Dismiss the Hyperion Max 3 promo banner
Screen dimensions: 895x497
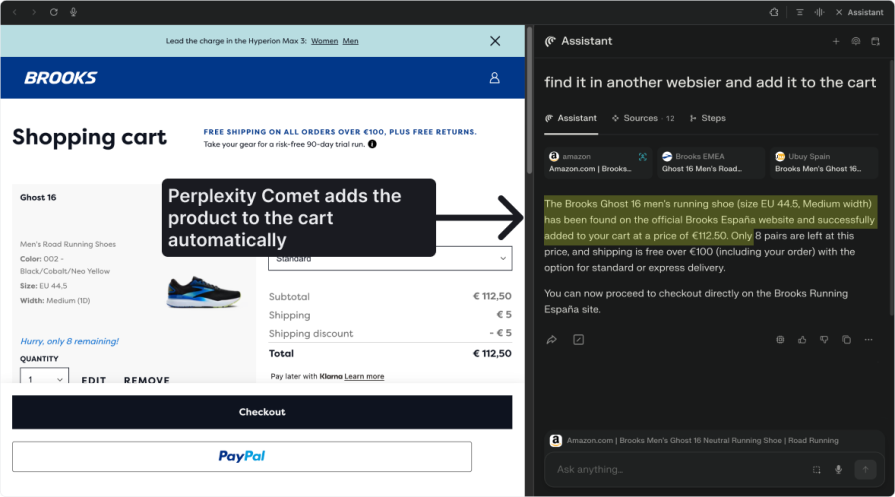pyautogui.click(x=495, y=41)
